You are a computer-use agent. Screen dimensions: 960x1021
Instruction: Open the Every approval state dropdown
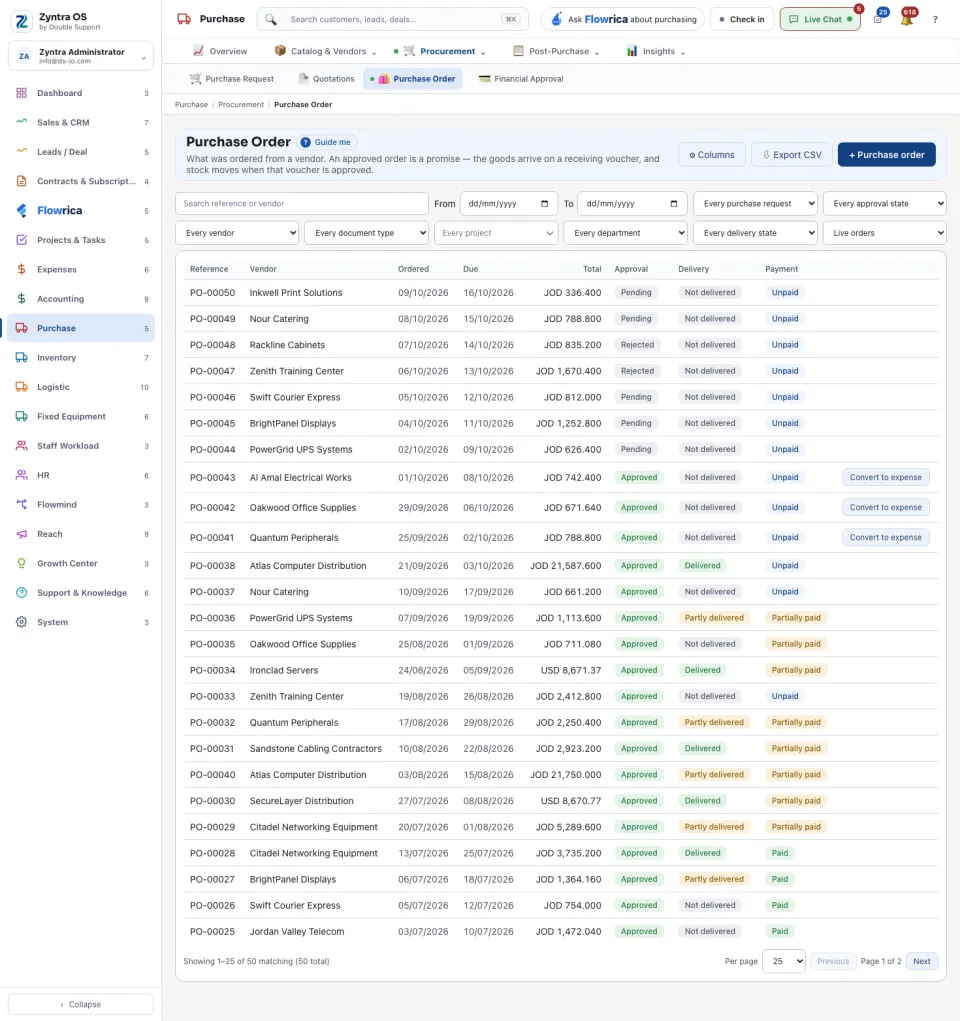[x=884, y=204]
